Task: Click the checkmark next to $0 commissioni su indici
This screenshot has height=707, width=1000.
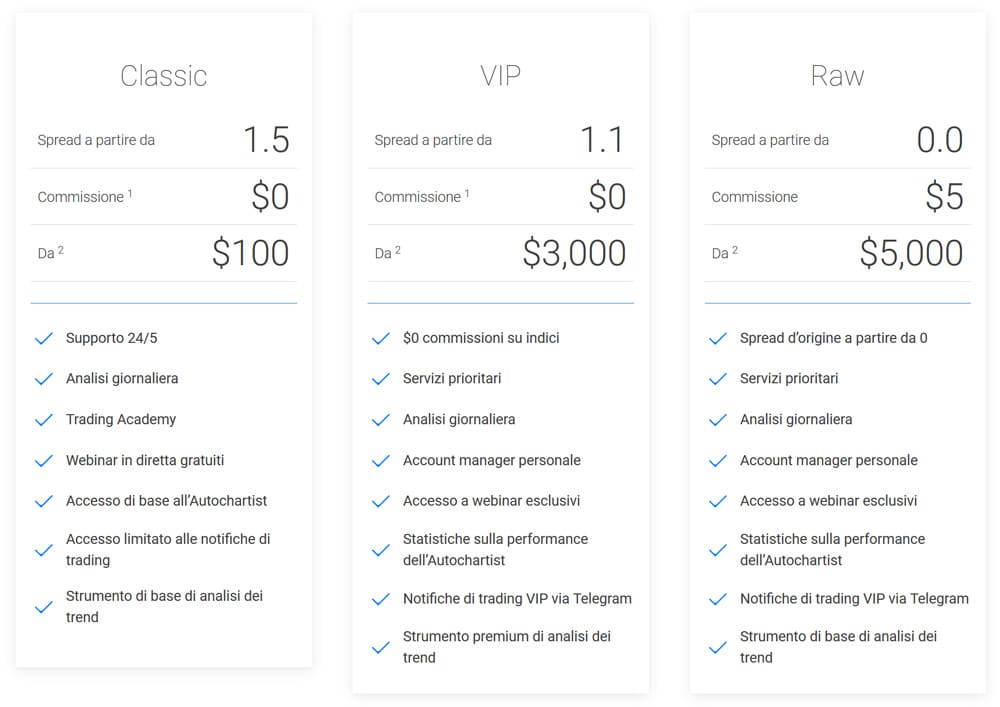Action: click(381, 339)
